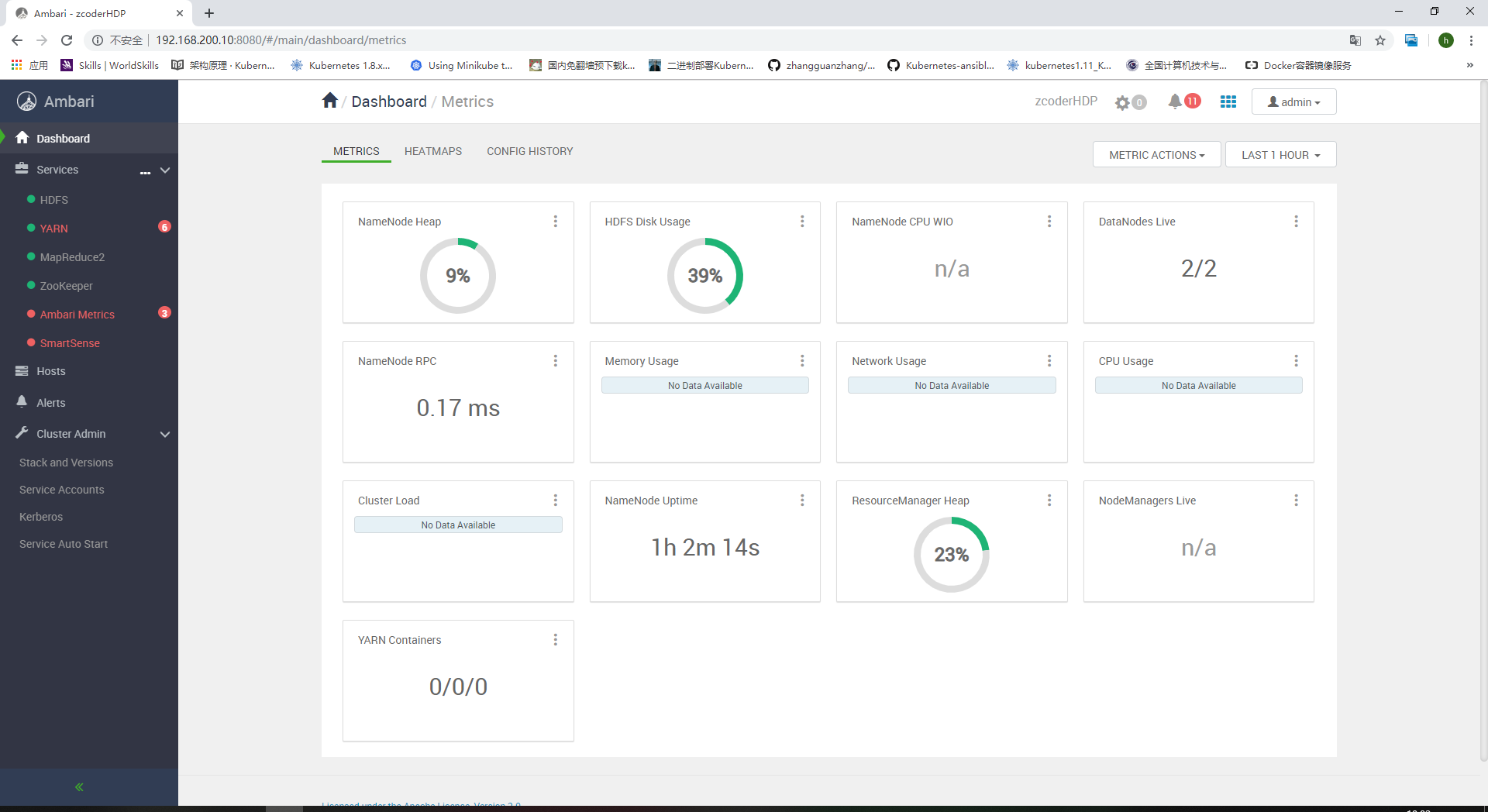The image size is (1488, 812).
Task: Open the alerts bell notification icon
Action: tap(1174, 101)
